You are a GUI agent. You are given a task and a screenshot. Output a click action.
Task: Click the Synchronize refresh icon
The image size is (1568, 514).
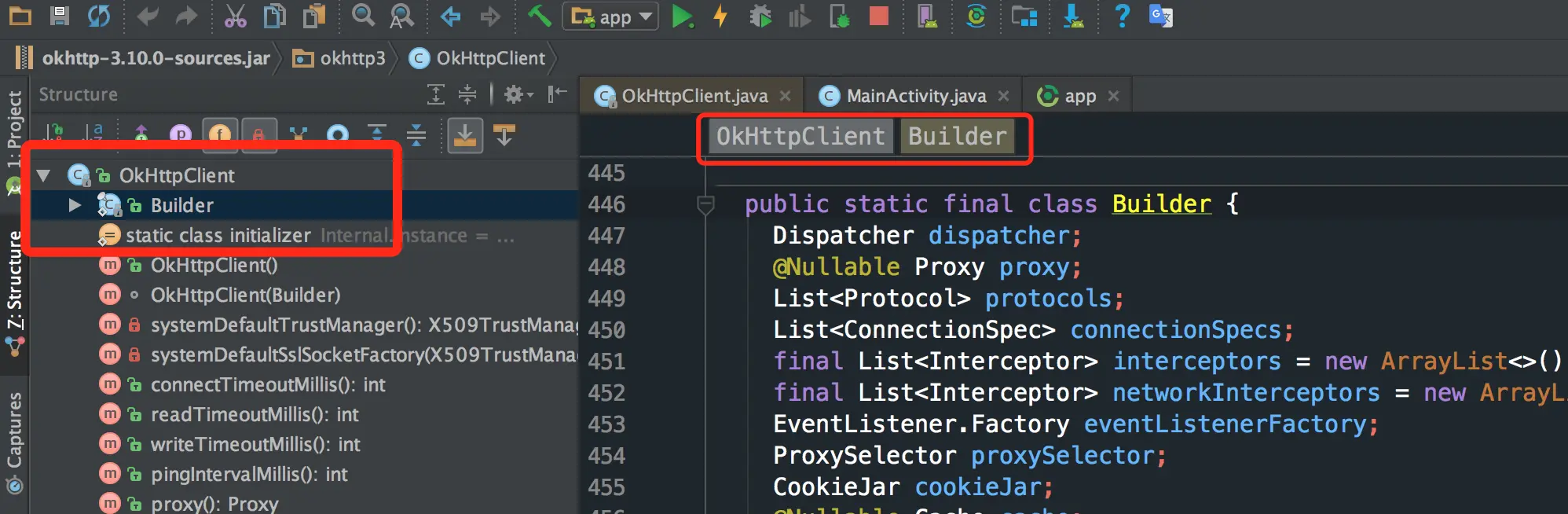pyautogui.click(x=99, y=16)
